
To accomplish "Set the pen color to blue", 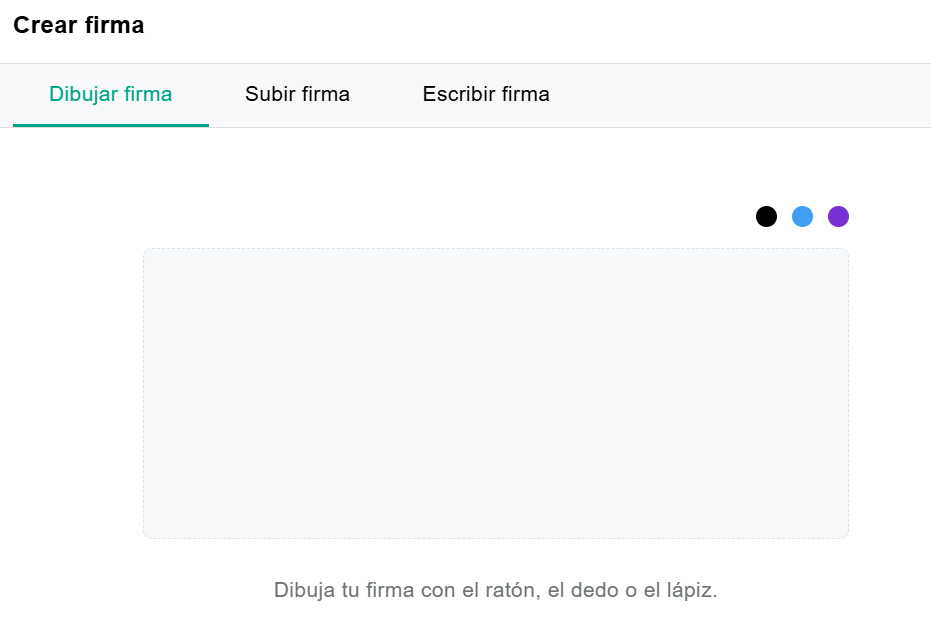I will (802, 216).
